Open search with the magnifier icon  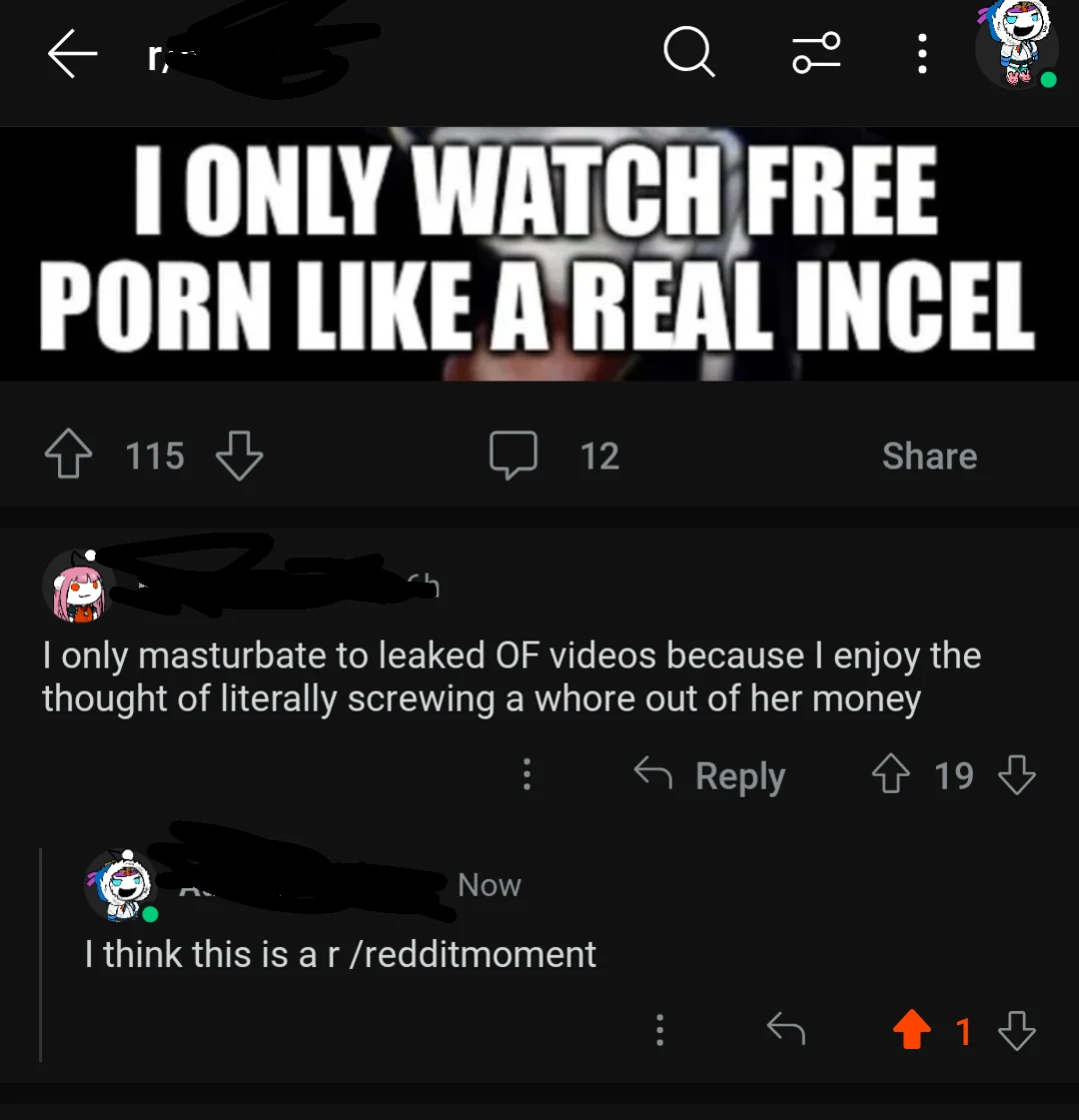pos(689,51)
